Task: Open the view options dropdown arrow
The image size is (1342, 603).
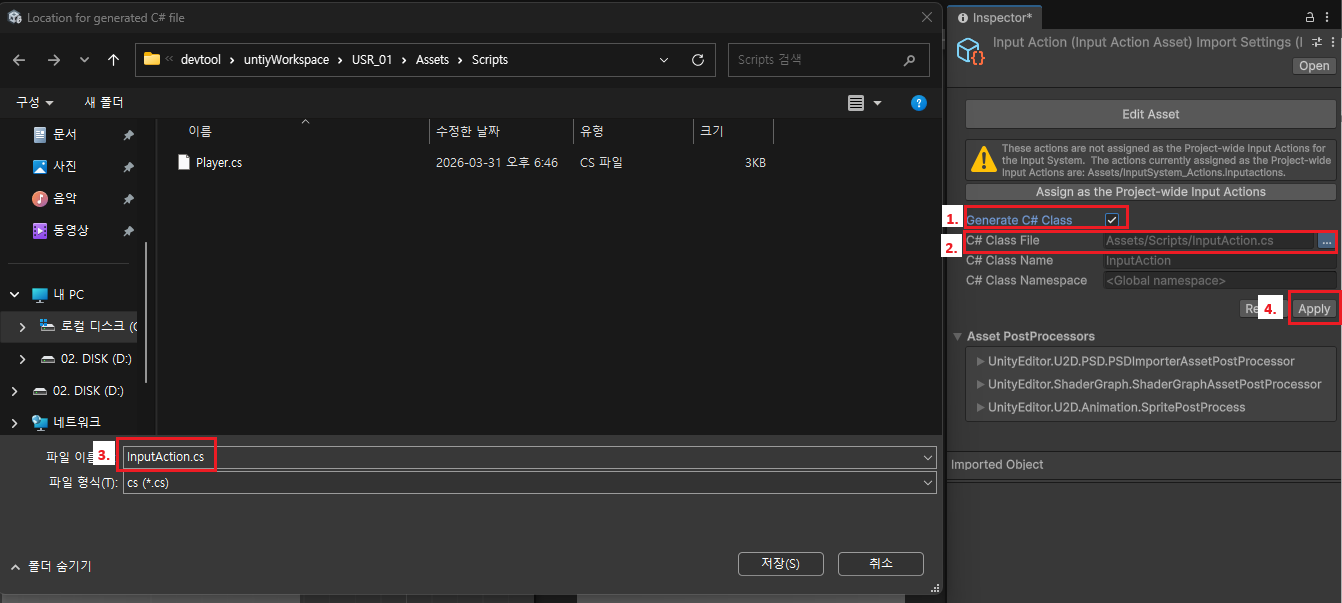Action: pos(878,103)
